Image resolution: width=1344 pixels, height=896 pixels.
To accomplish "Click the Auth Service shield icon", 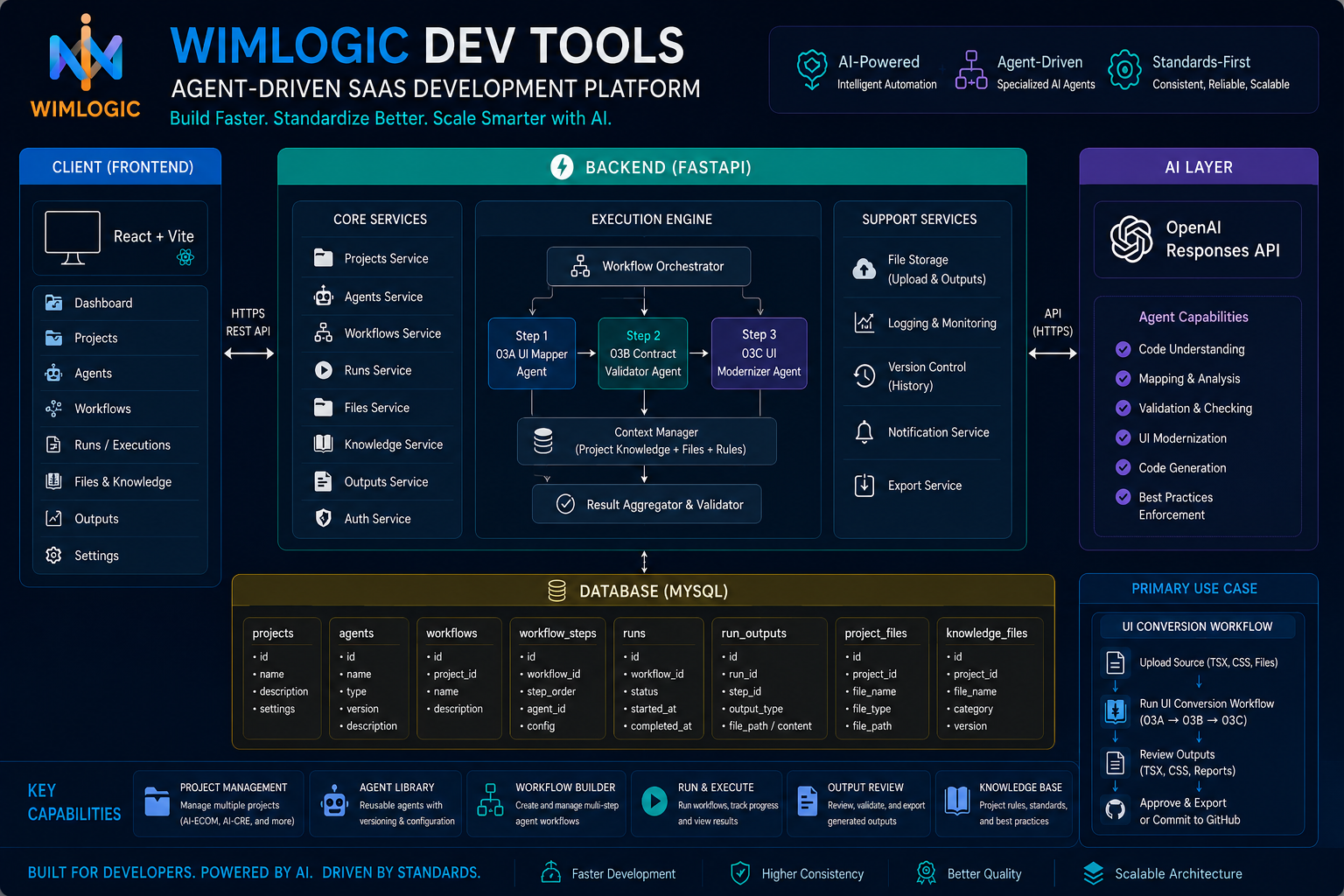I will point(324,518).
